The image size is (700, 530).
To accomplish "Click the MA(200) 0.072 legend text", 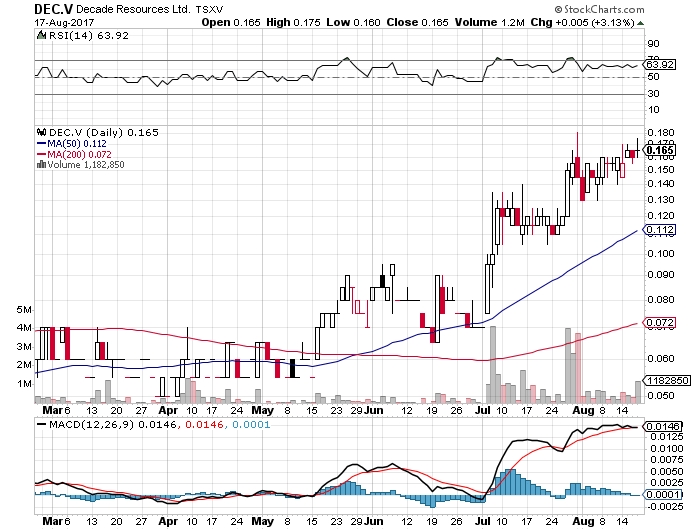I will [79, 154].
